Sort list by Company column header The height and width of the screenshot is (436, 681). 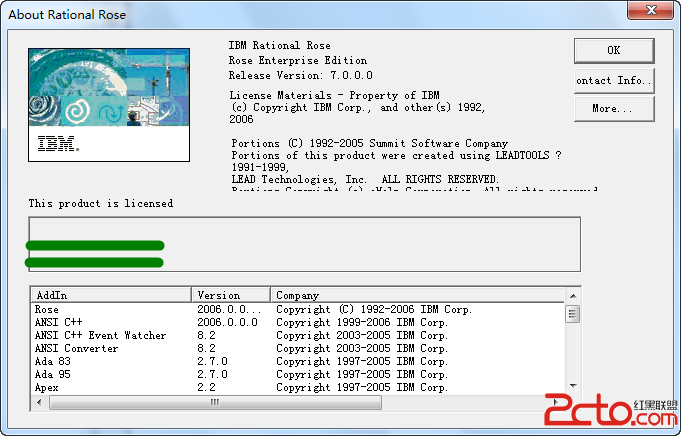pyautogui.click(x=418, y=295)
